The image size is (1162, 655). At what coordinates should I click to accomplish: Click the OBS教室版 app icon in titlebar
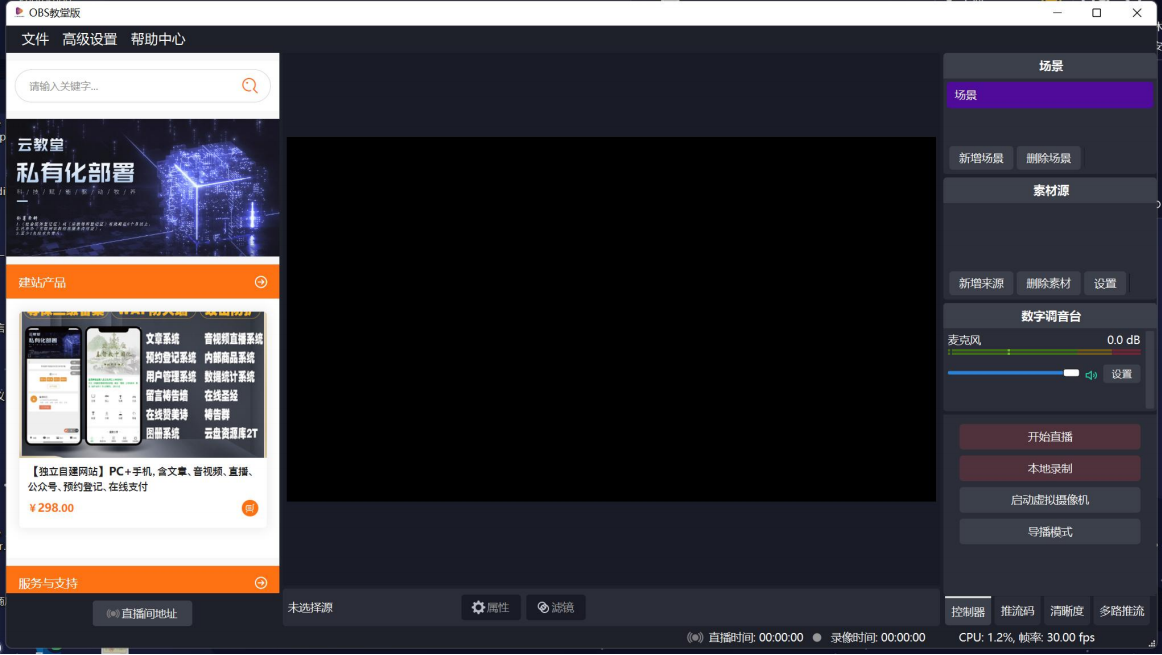click(x=17, y=13)
